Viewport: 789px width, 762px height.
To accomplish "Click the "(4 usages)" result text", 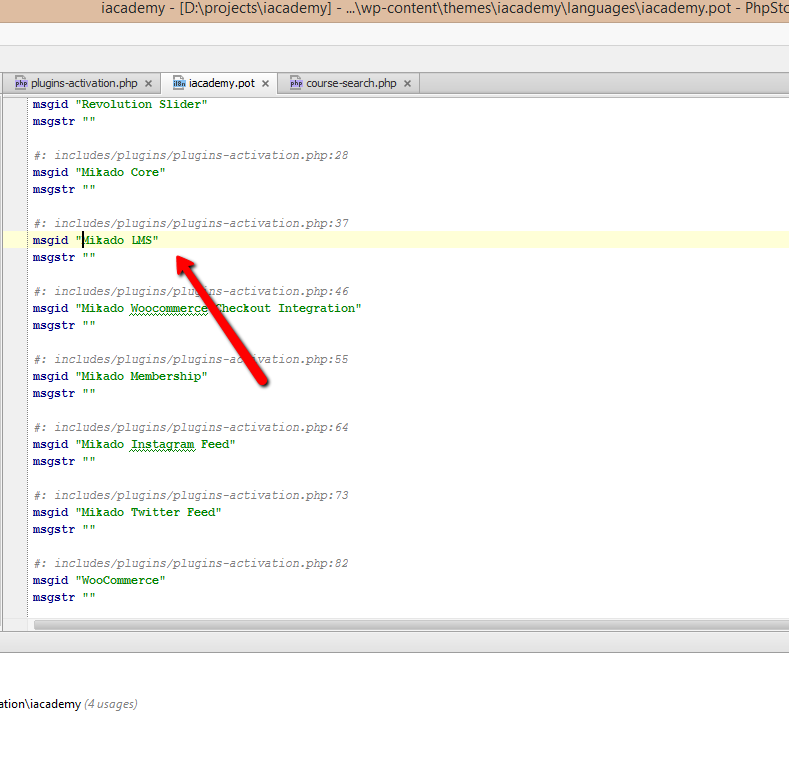I will [111, 704].
